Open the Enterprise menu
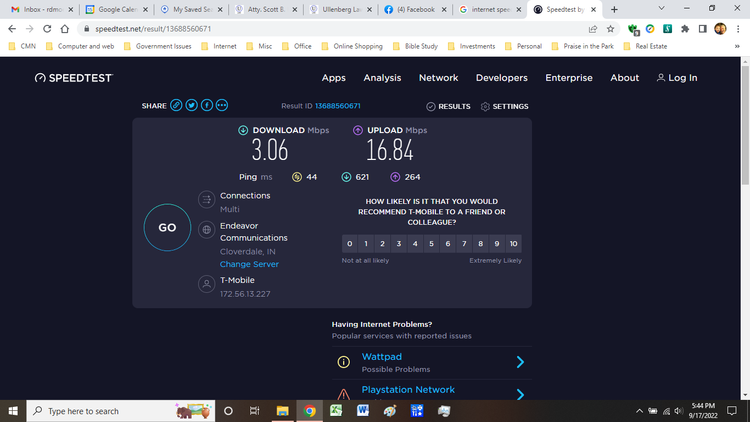The height and width of the screenshot is (422, 750). point(569,78)
